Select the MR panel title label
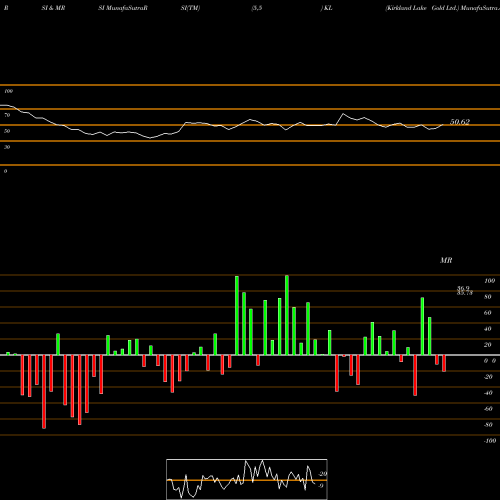This screenshot has width=500, height=500. click(x=446, y=260)
